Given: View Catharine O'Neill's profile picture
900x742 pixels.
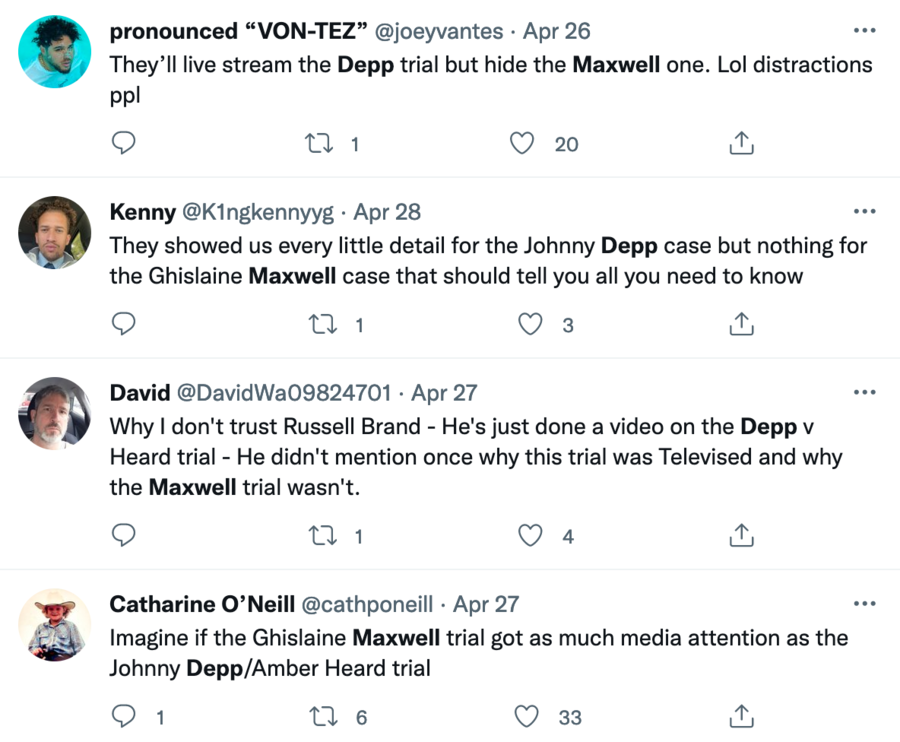Looking at the screenshot, I should tap(55, 625).
